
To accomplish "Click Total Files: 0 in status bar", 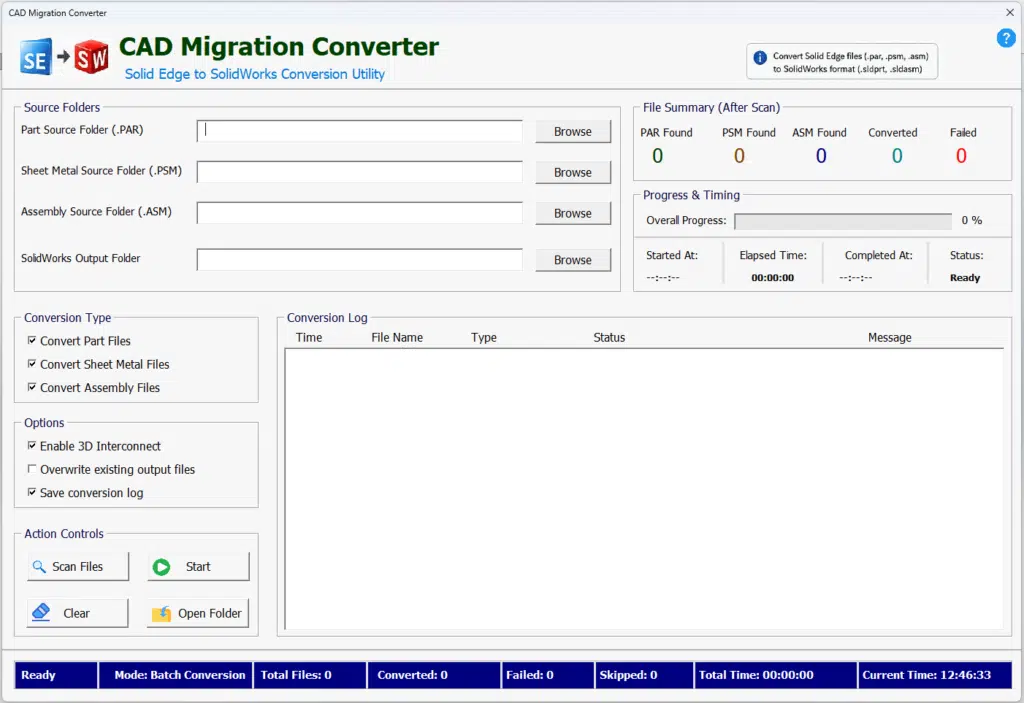I will (x=309, y=675).
